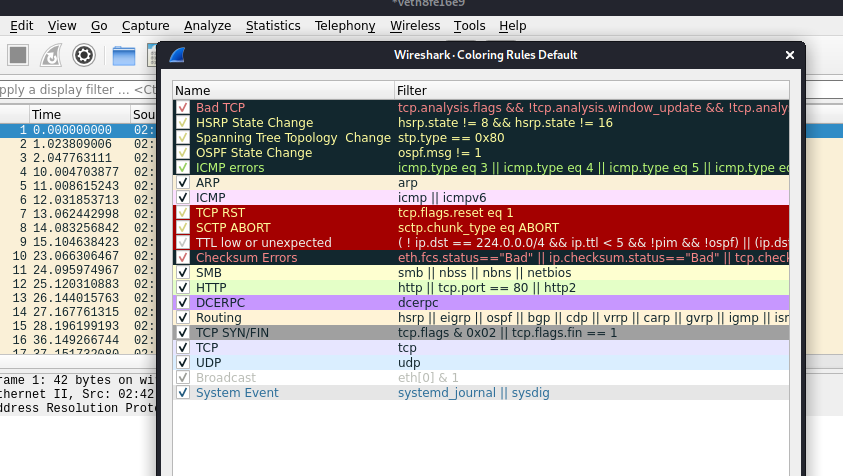Toggle the SCTP ABORT checkbox
This screenshot has height=476, width=843.
(x=183, y=228)
